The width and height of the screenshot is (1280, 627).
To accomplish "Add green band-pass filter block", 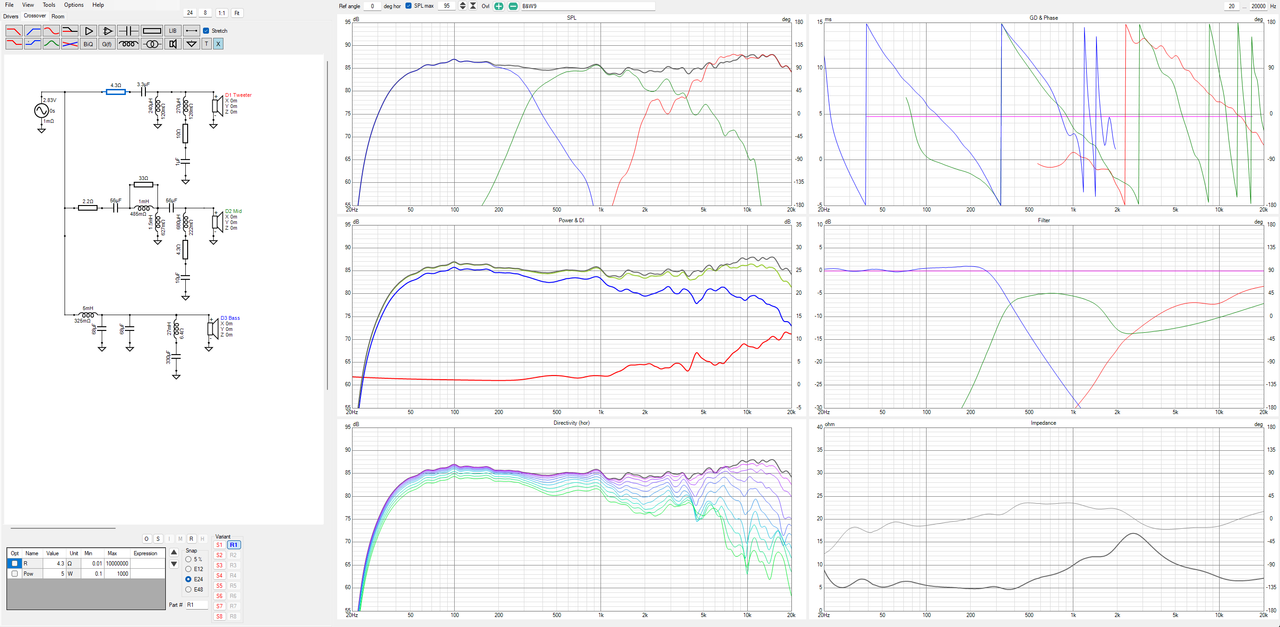I will pos(51,44).
